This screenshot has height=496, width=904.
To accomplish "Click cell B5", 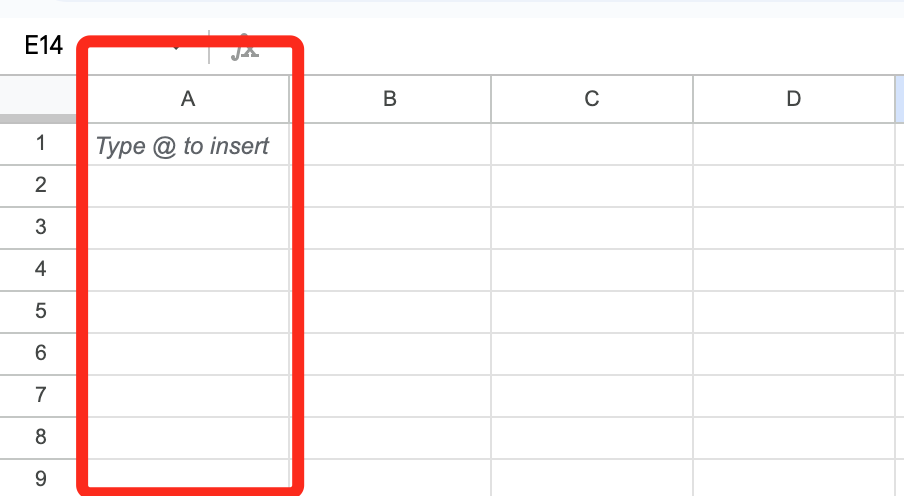I will point(390,312).
